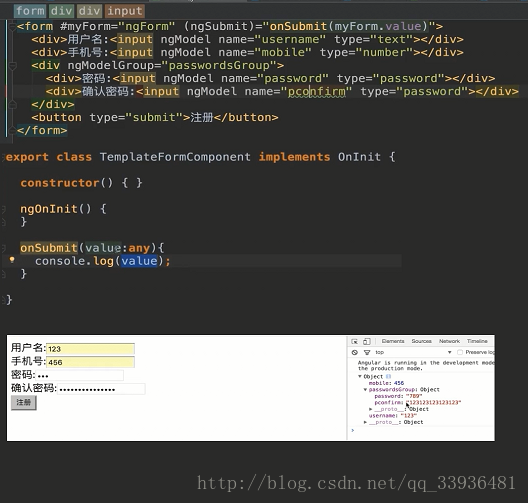Click the username: "123" console property
This screenshot has height=503, width=528.
click(x=393, y=416)
